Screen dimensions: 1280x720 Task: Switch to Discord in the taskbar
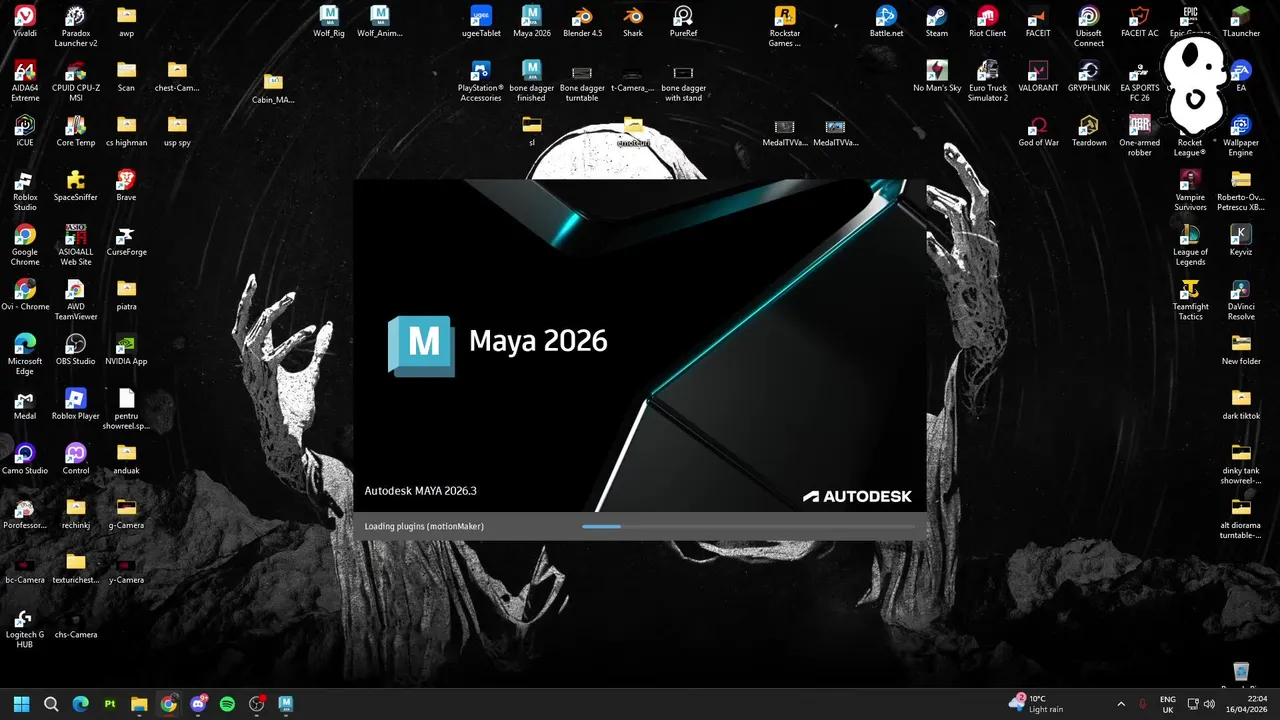[198, 704]
